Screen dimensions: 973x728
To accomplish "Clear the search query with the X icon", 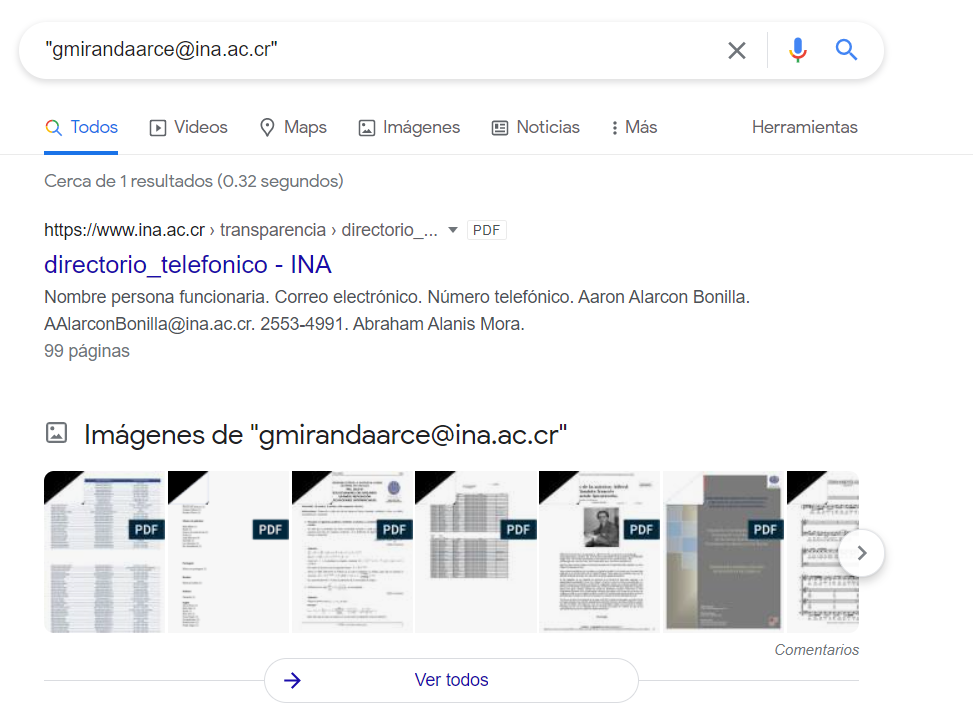I will click(737, 50).
